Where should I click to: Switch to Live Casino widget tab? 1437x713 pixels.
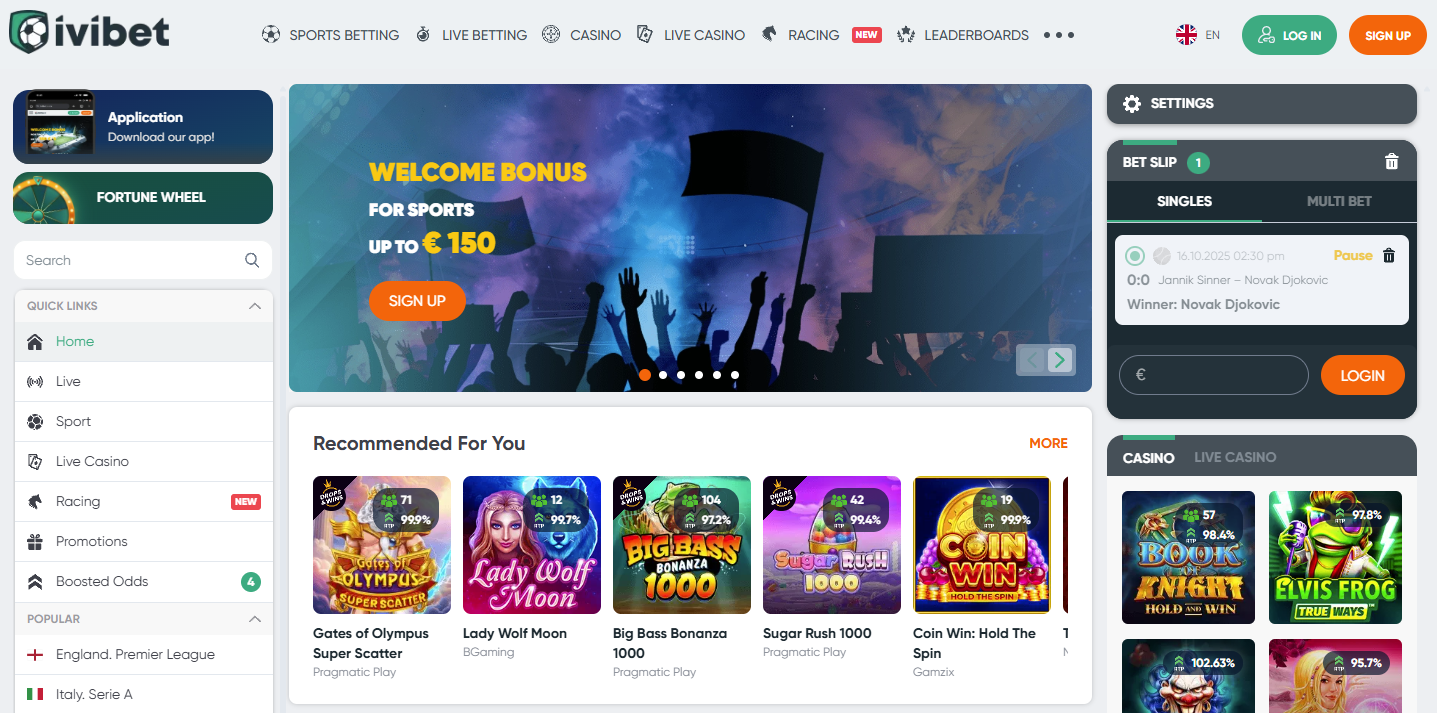pyautogui.click(x=1235, y=457)
